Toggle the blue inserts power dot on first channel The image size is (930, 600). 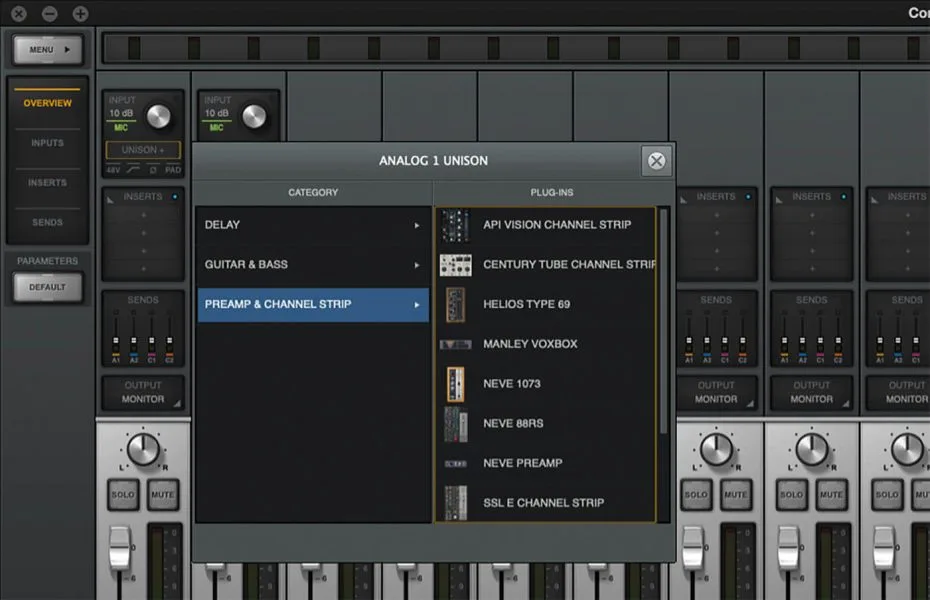(175, 196)
